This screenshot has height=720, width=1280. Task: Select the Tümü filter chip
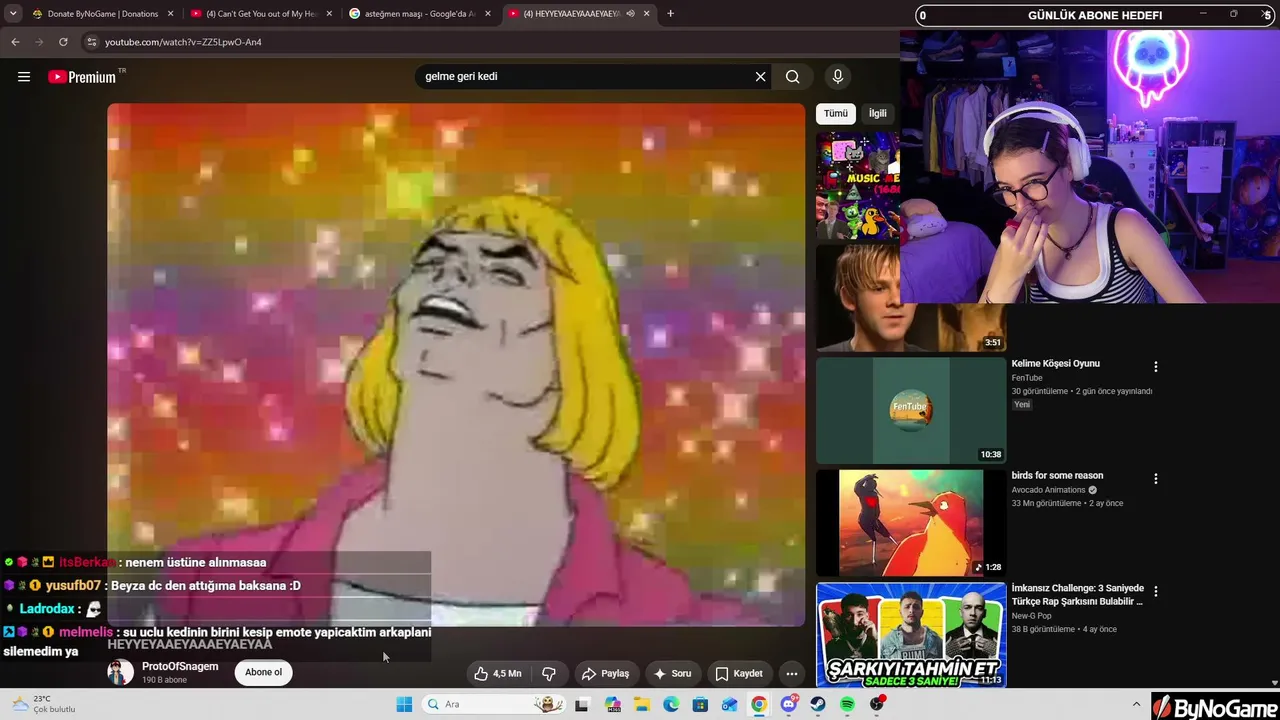click(836, 114)
